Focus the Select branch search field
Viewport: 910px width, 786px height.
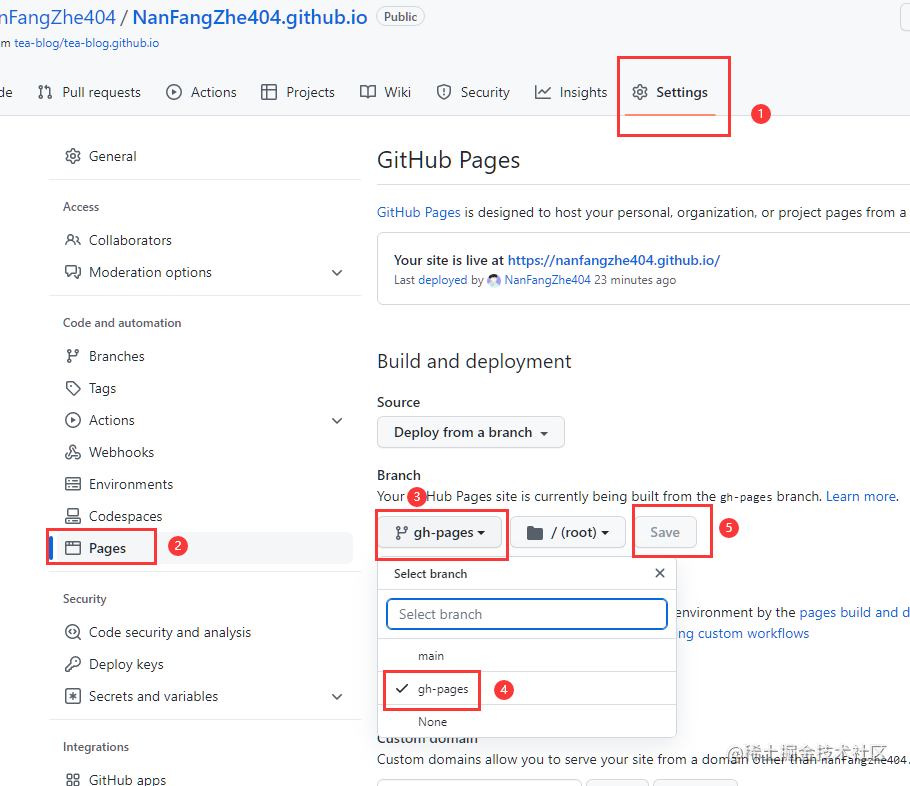(x=527, y=614)
